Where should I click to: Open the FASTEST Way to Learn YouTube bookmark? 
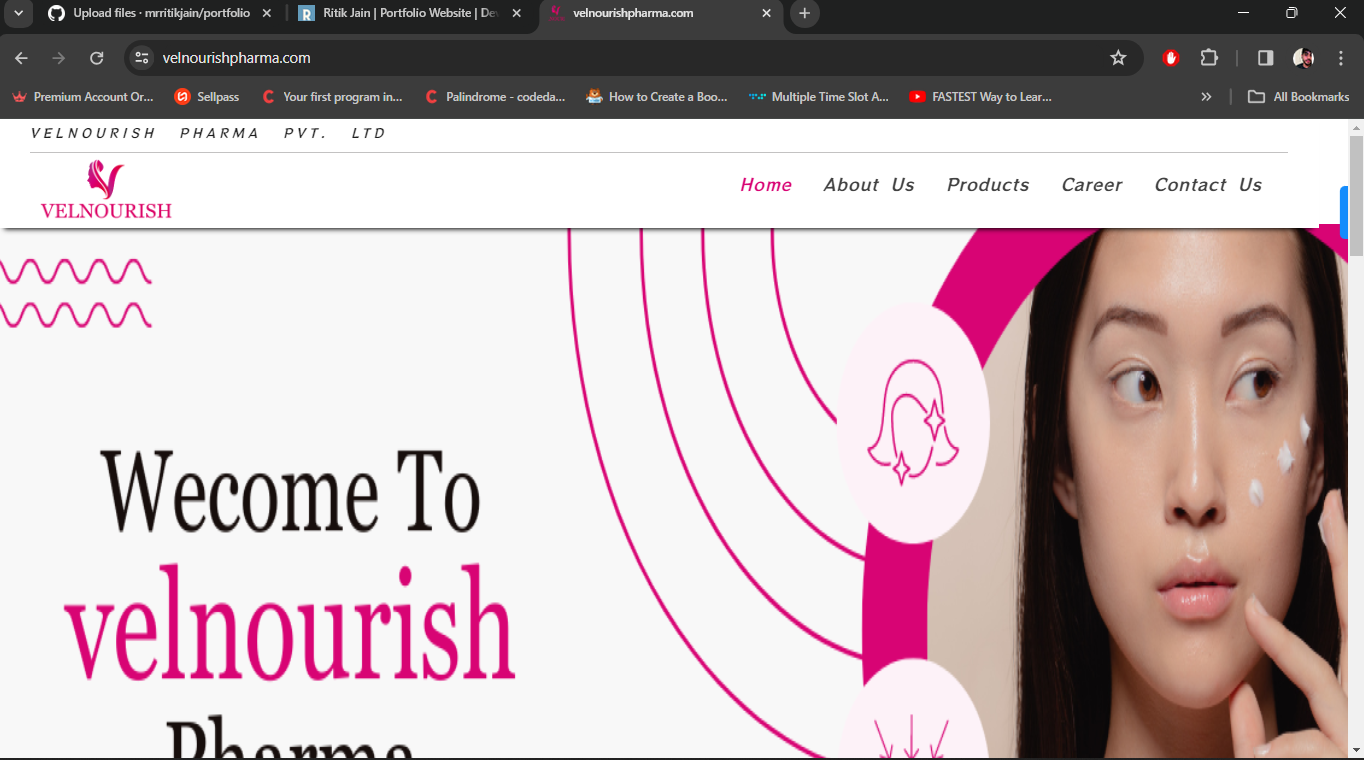point(981,97)
